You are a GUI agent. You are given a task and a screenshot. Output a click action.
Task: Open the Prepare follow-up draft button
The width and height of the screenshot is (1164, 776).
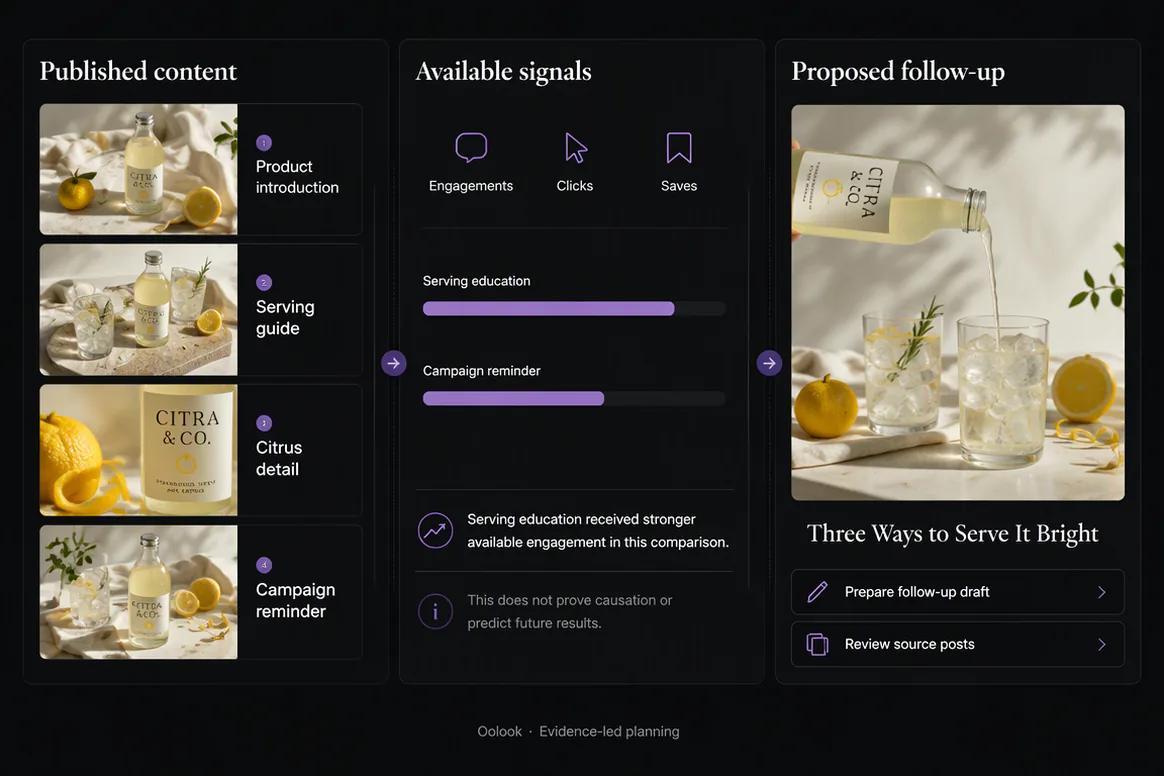(958, 592)
